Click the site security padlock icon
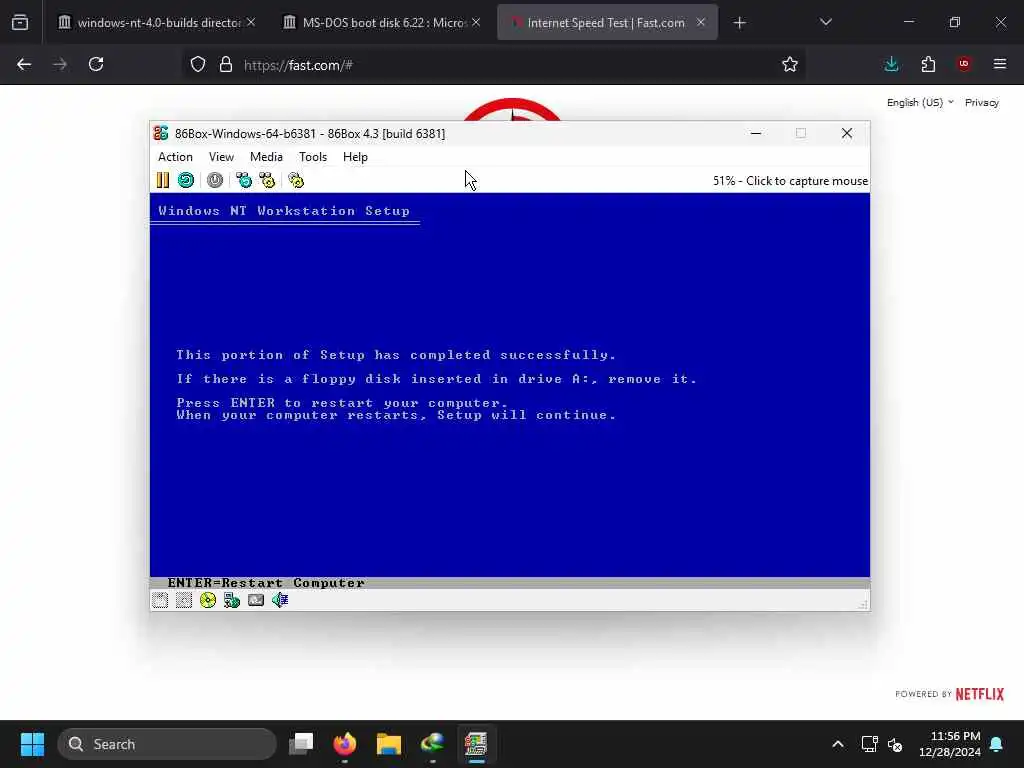1024x768 pixels. coord(226,65)
